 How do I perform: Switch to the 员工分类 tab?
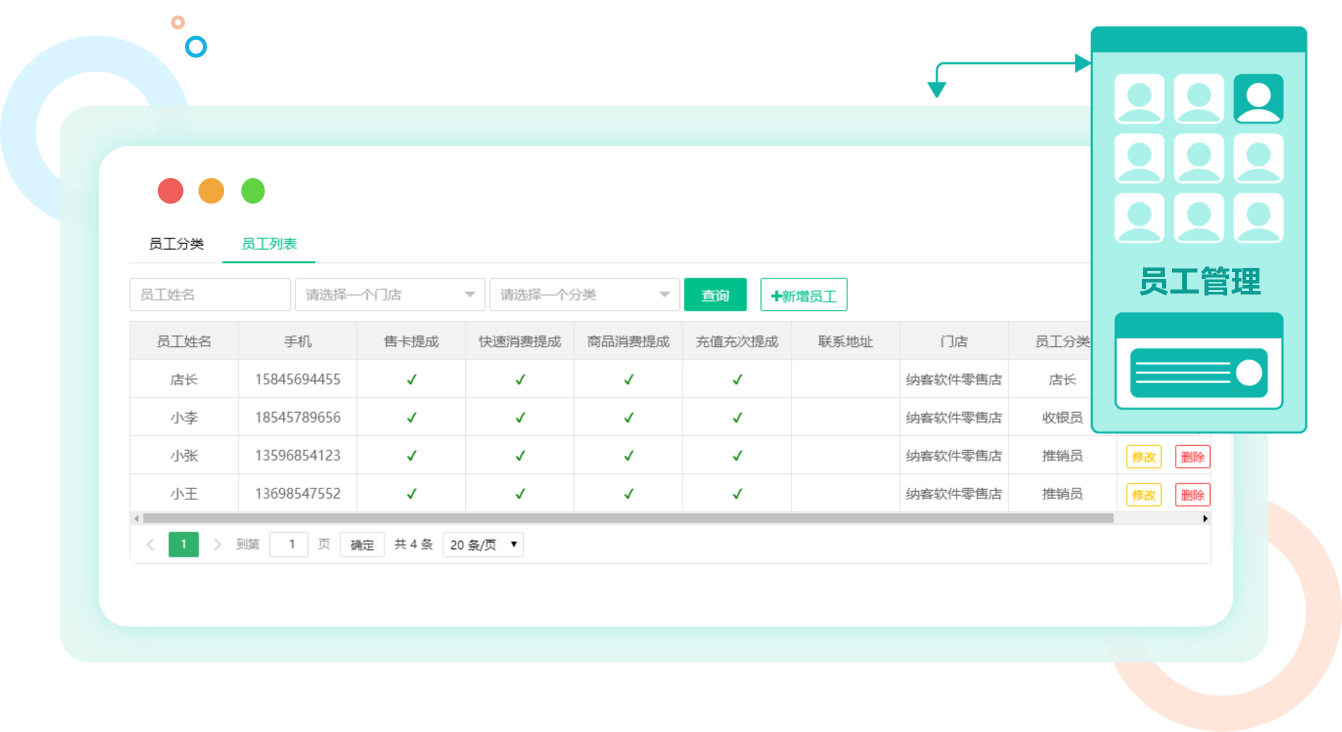(176, 244)
